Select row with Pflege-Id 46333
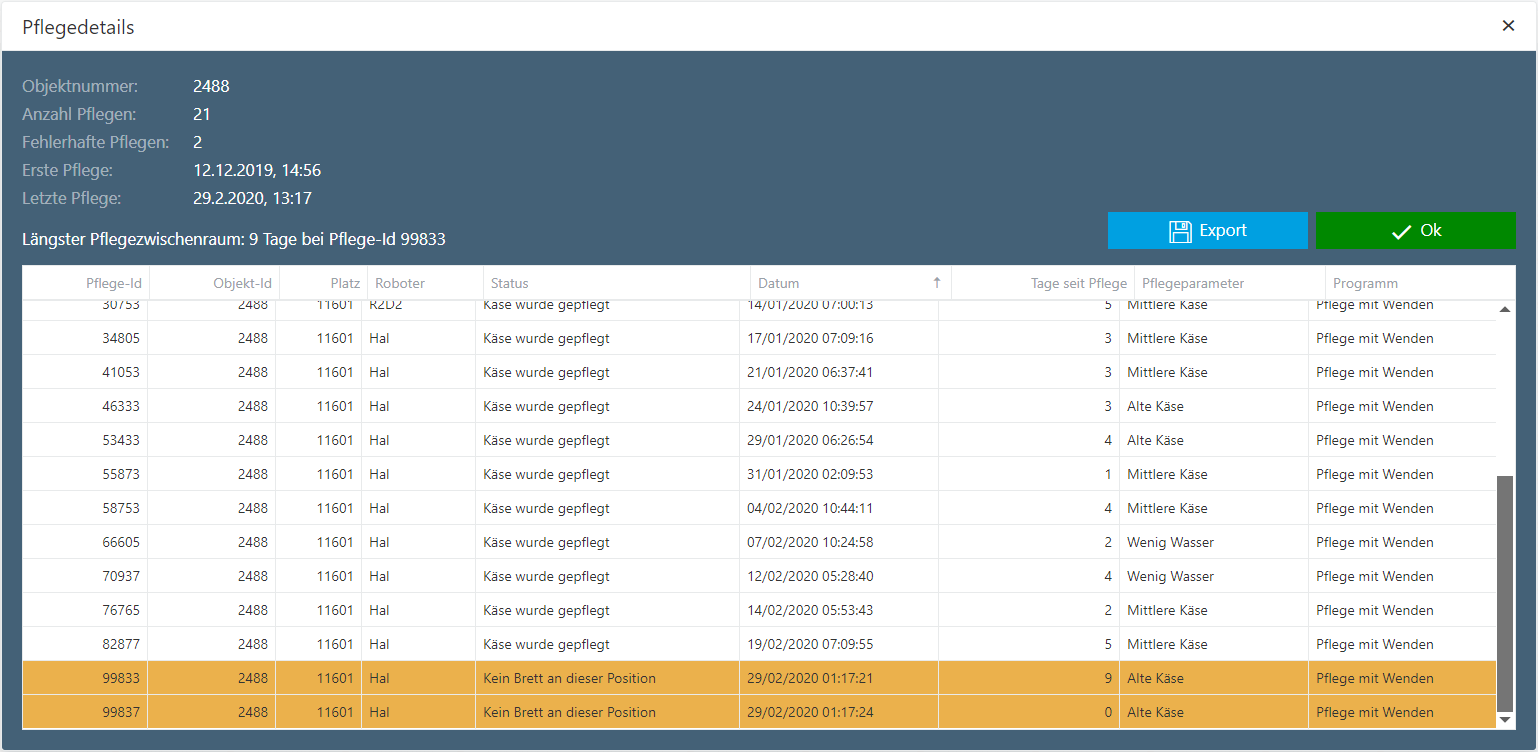 click(x=759, y=406)
